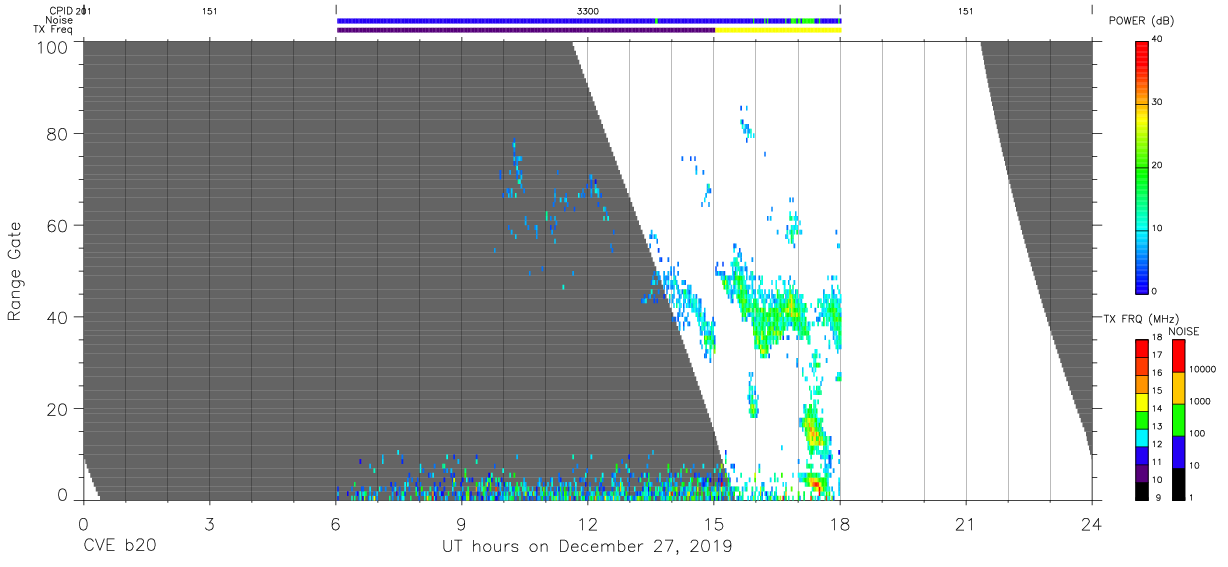Image resolution: width=1228 pixels, height=567 pixels.
Task: Click the '100' tick on Range Gate axis
Action: (x=50, y=47)
